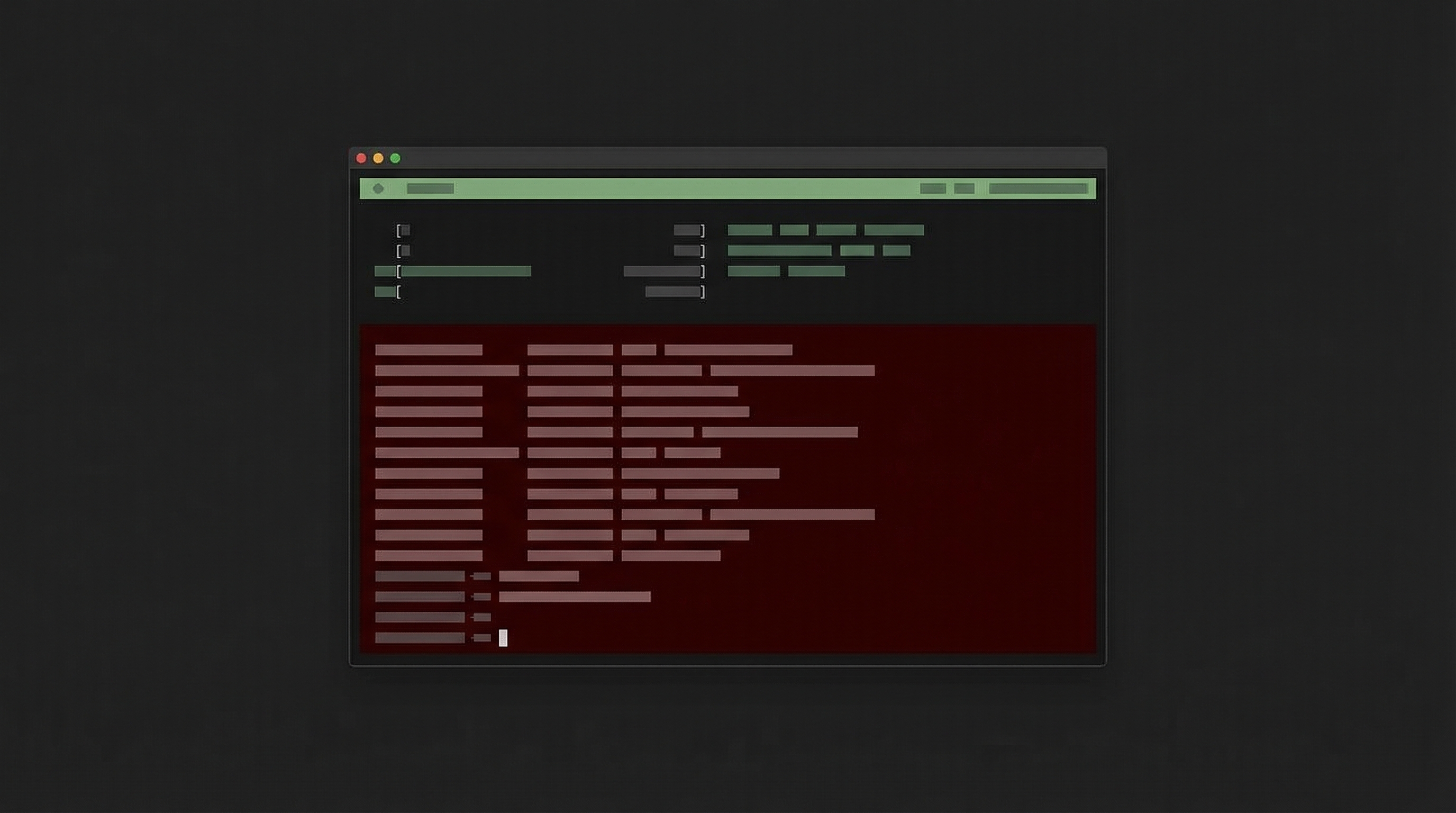Click the first green text block right of top meter
The width and height of the screenshot is (1456, 813).
pyautogui.click(x=750, y=230)
